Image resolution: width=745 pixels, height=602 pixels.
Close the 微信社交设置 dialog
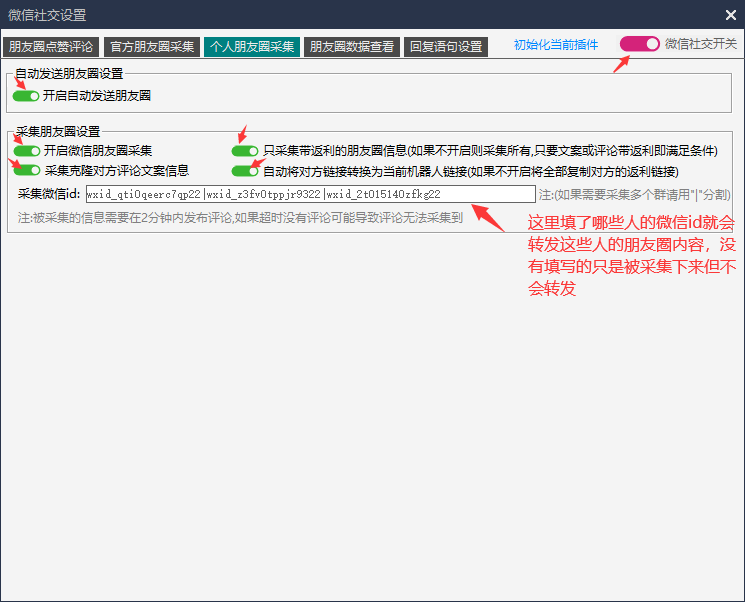point(730,15)
